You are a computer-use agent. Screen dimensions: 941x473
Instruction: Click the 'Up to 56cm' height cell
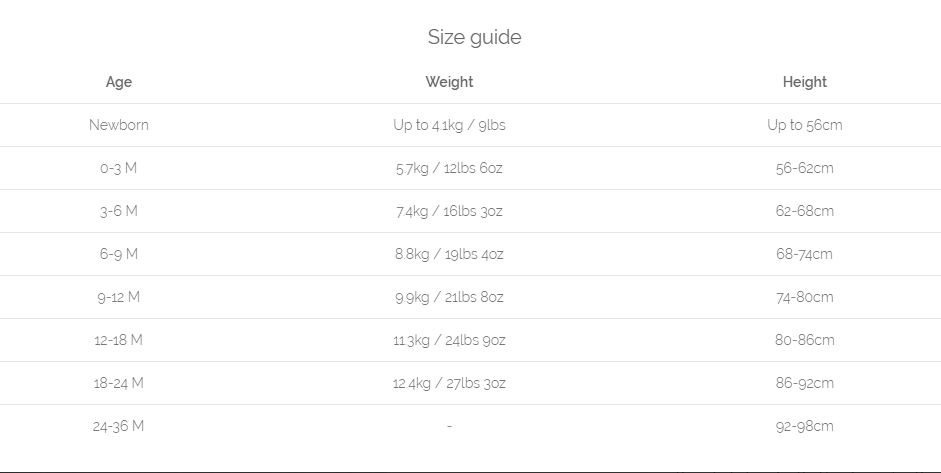[x=804, y=125]
